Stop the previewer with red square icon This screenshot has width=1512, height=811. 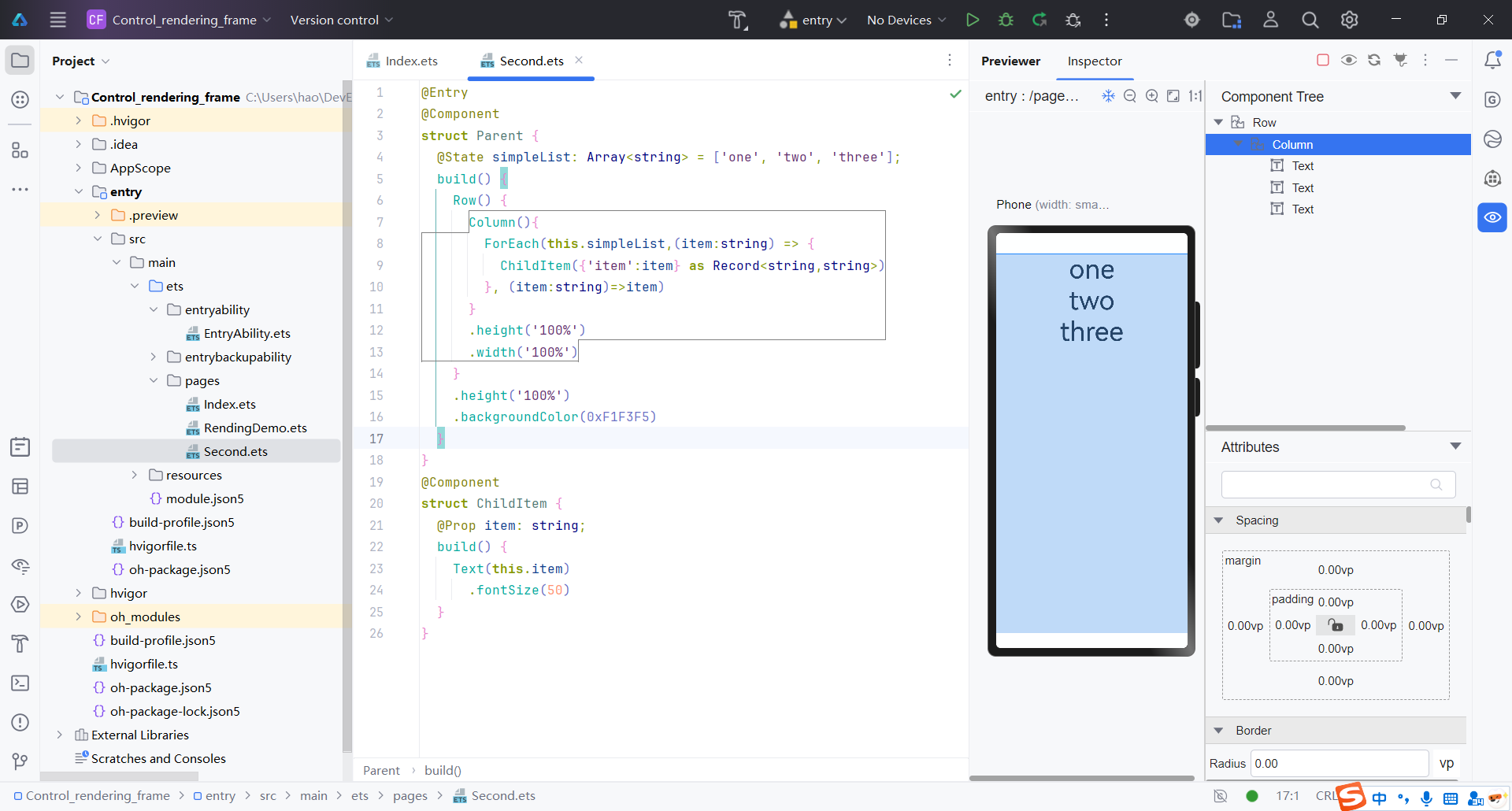click(1323, 61)
